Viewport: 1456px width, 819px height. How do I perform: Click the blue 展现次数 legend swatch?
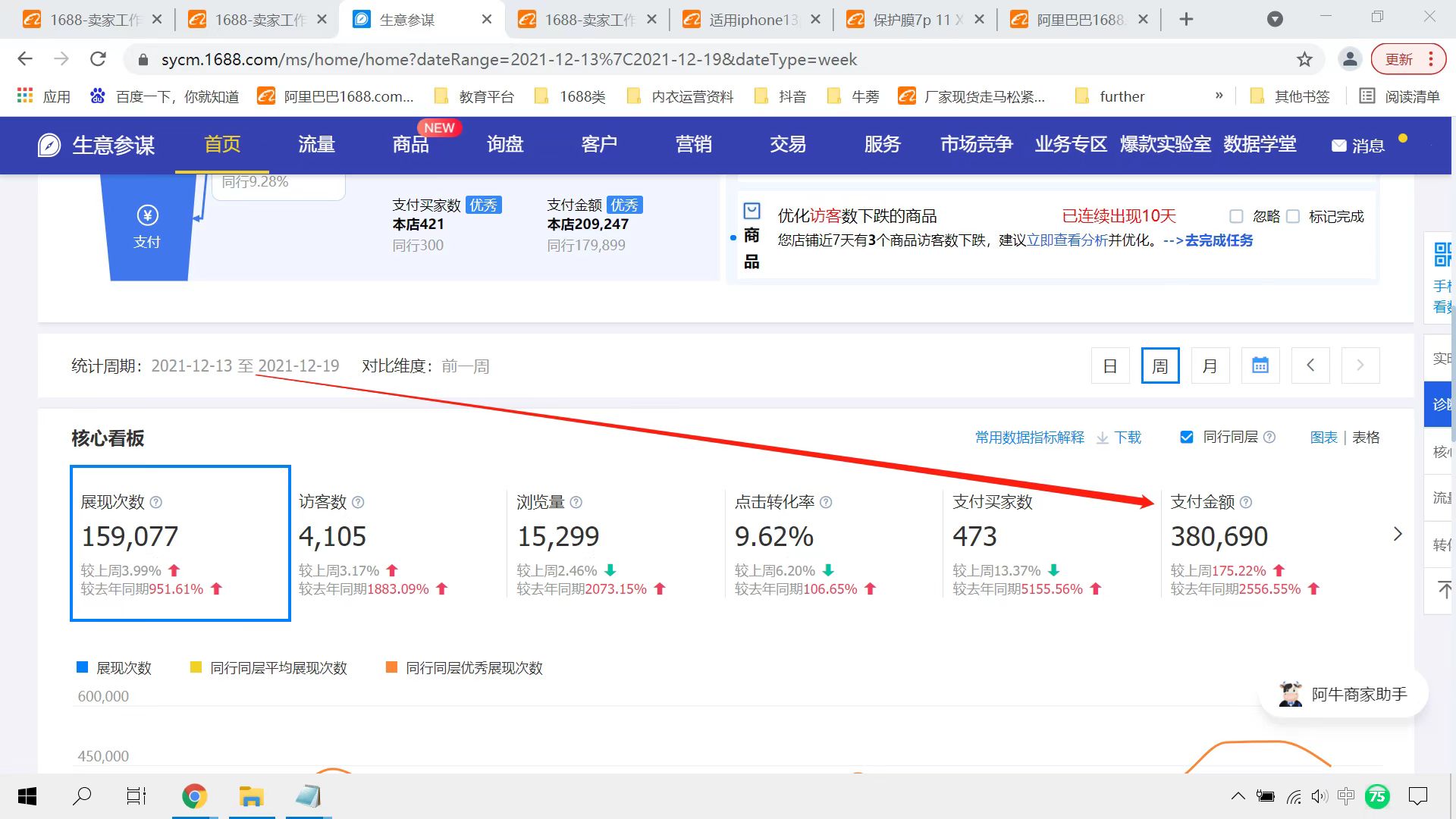83,667
